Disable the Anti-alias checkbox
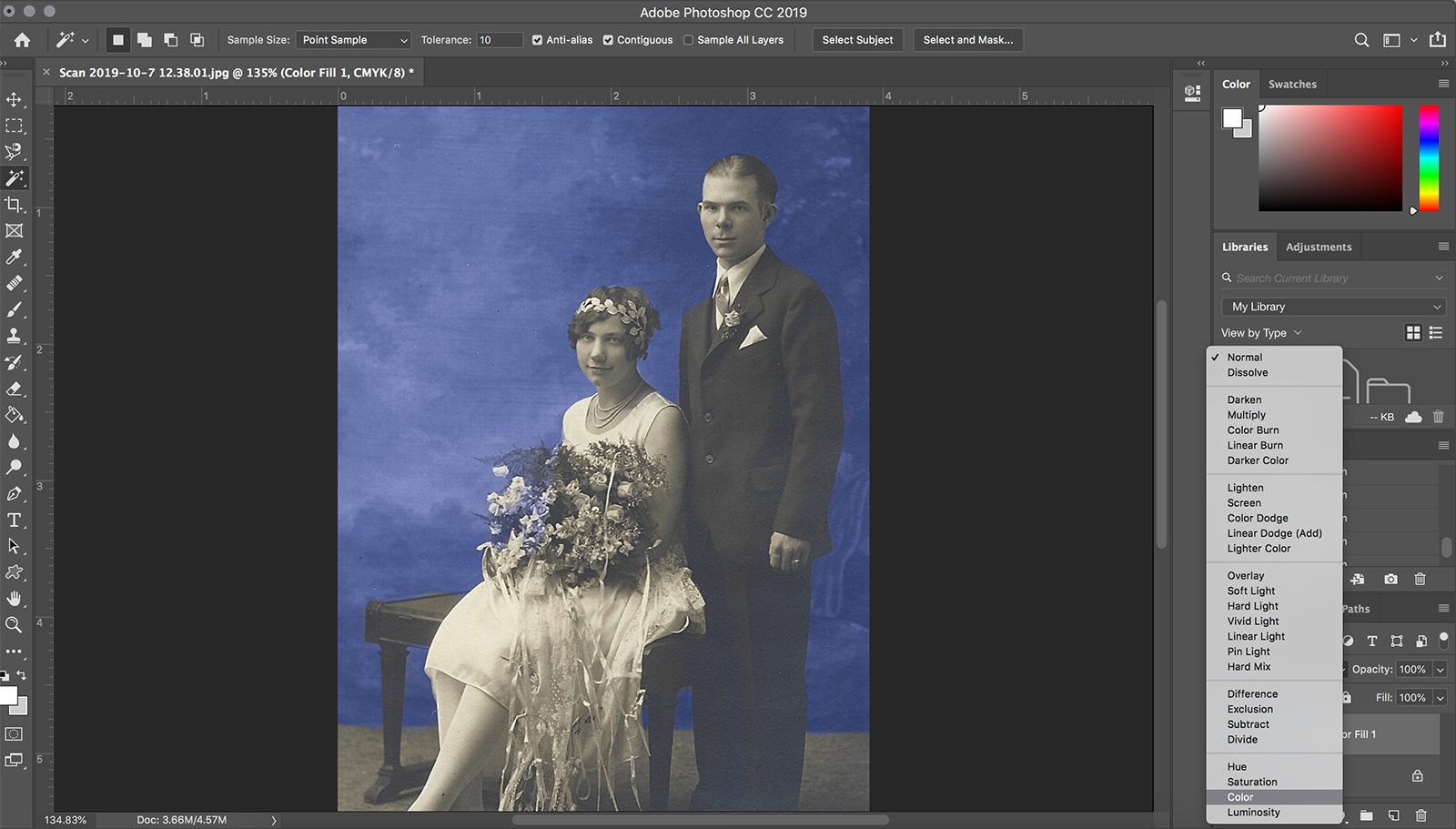Image resolution: width=1456 pixels, height=829 pixels. tap(537, 40)
